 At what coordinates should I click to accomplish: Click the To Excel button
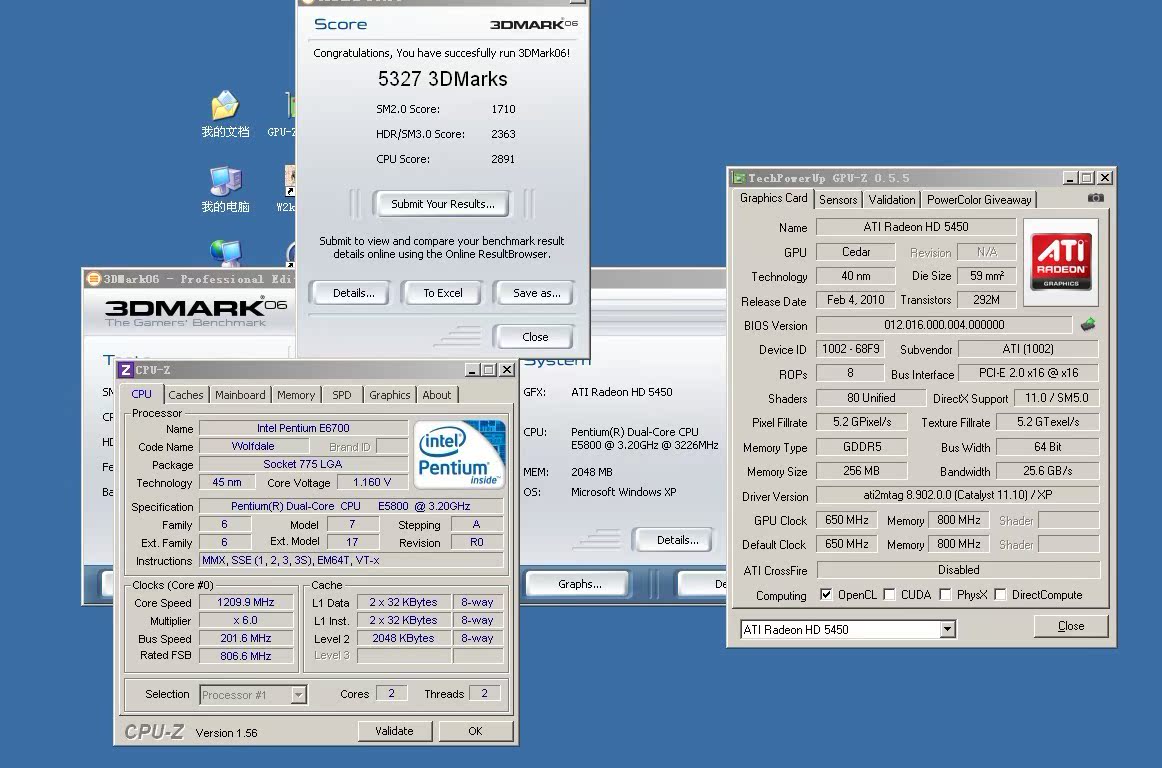tap(442, 293)
